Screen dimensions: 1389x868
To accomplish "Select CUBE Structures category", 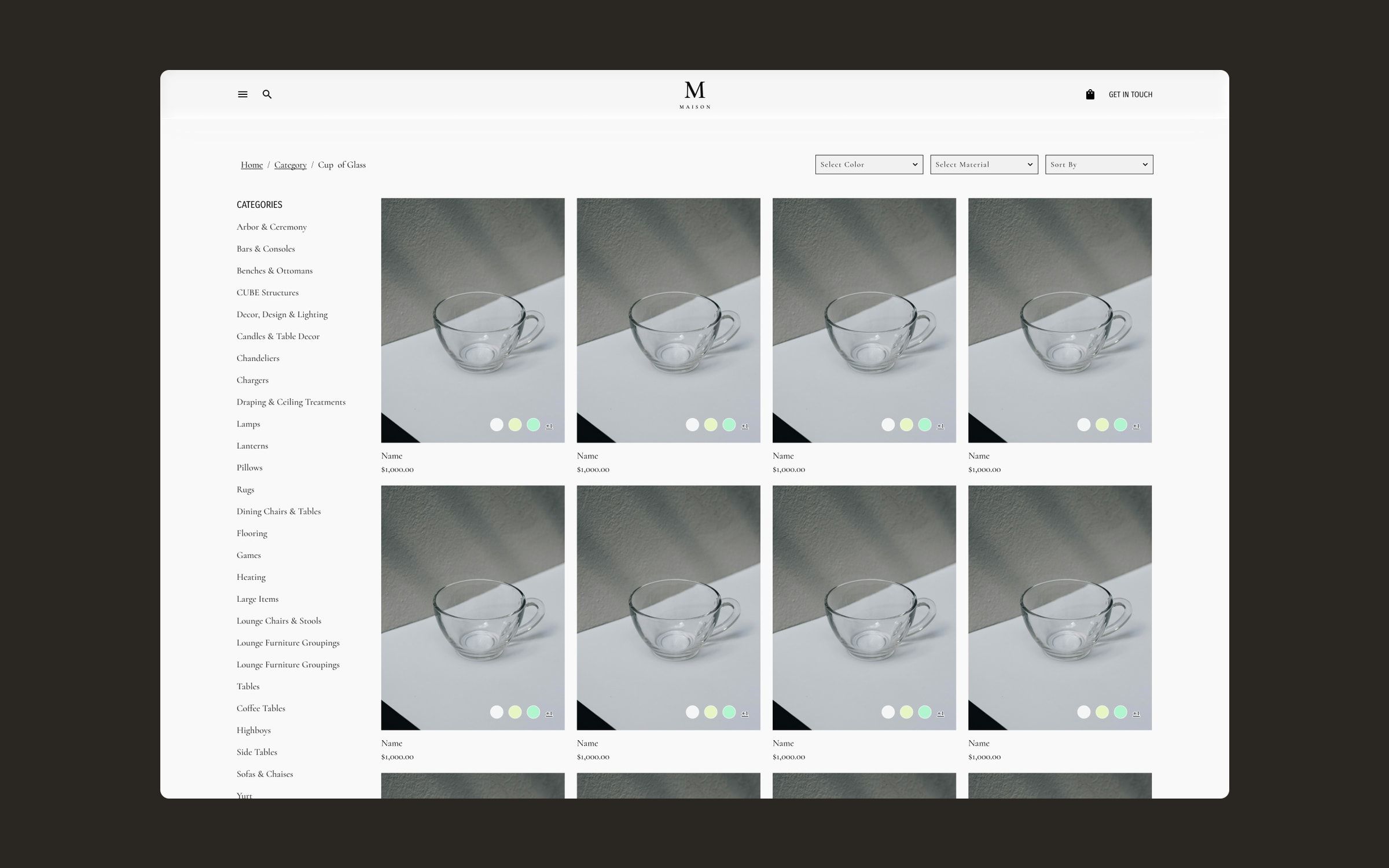I will 267,293.
